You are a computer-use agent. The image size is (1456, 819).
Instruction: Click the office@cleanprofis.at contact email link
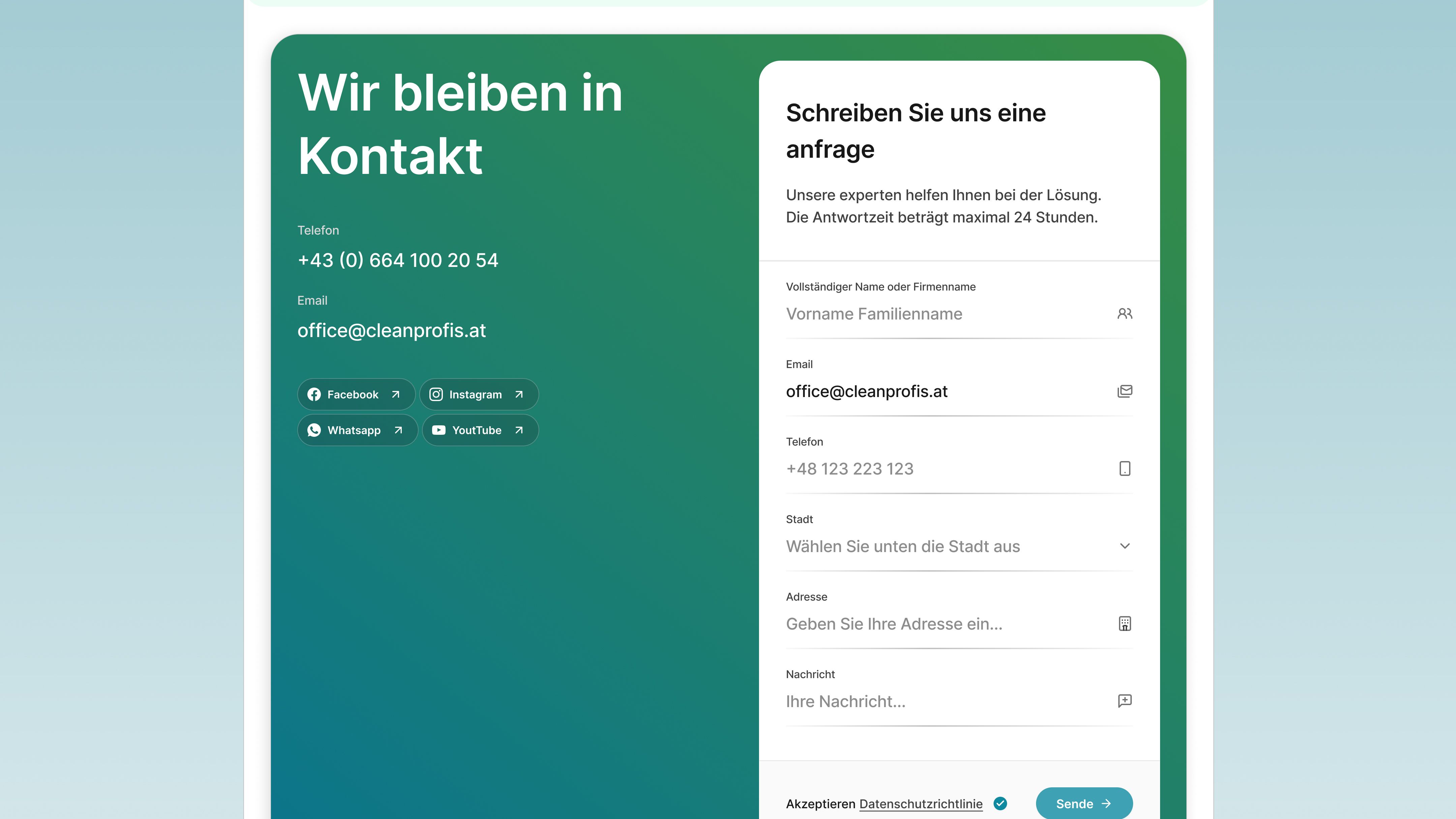(392, 330)
